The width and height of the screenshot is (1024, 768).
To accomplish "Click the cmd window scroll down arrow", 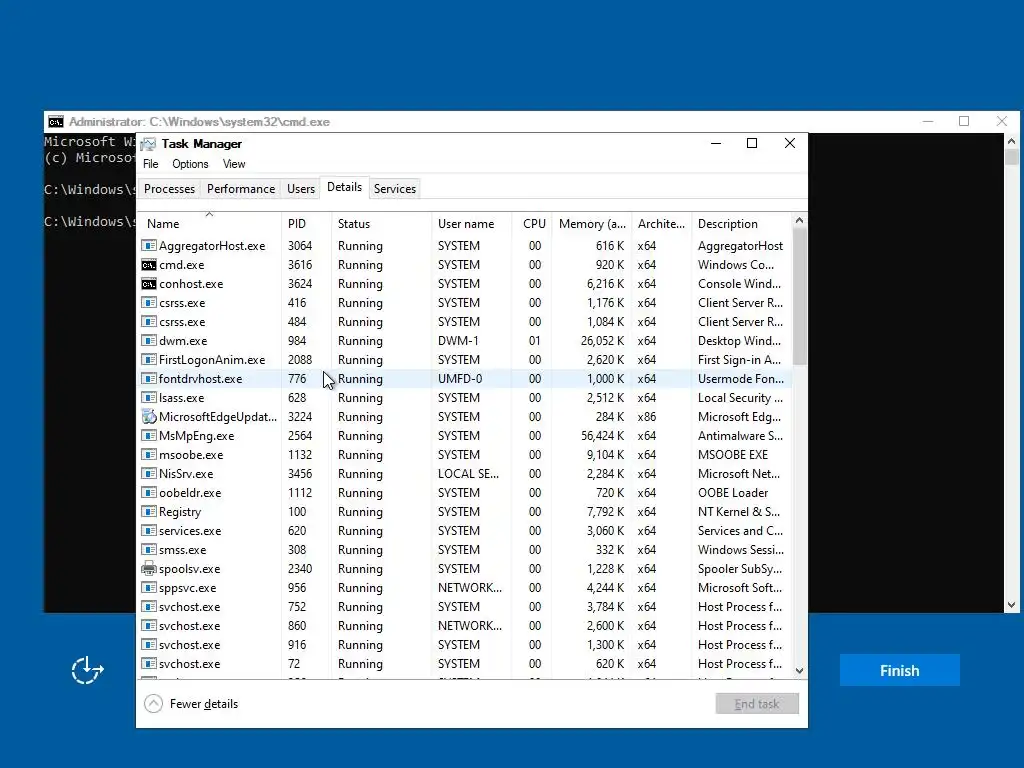I will click(x=1011, y=605).
